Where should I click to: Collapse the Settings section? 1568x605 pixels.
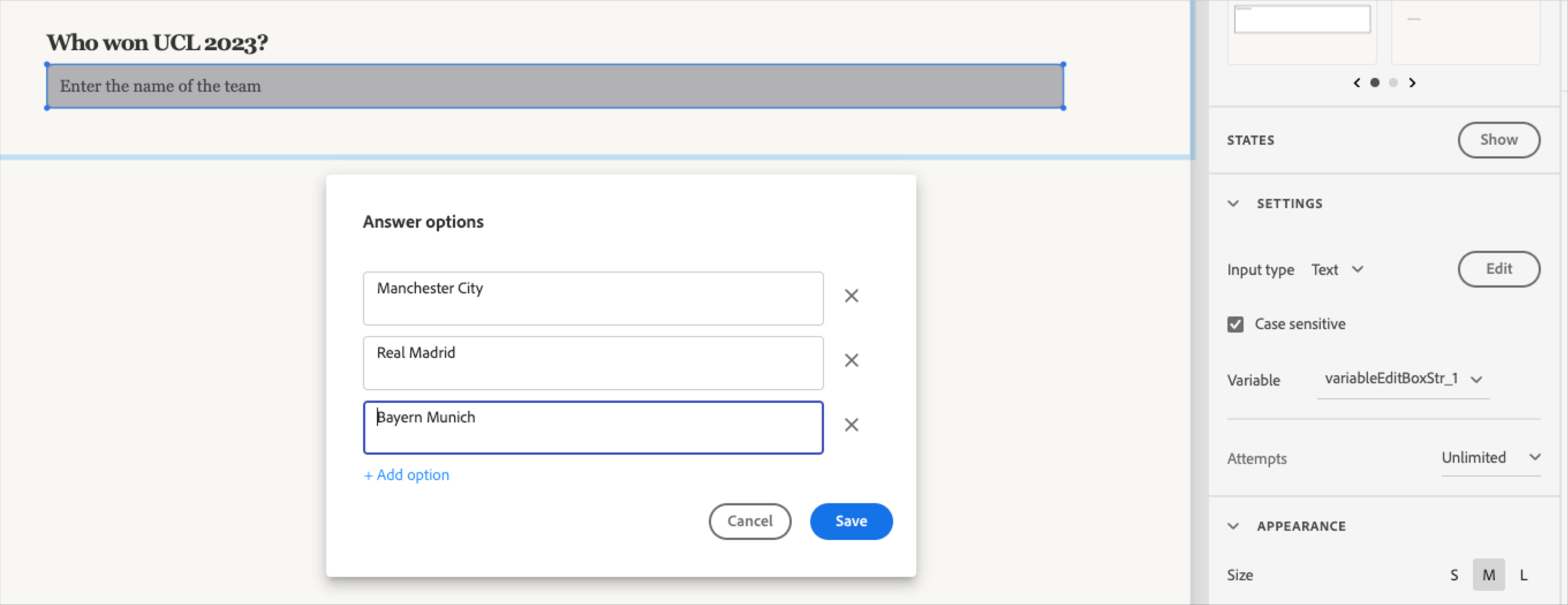pyautogui.click(x=1233, y=203)
